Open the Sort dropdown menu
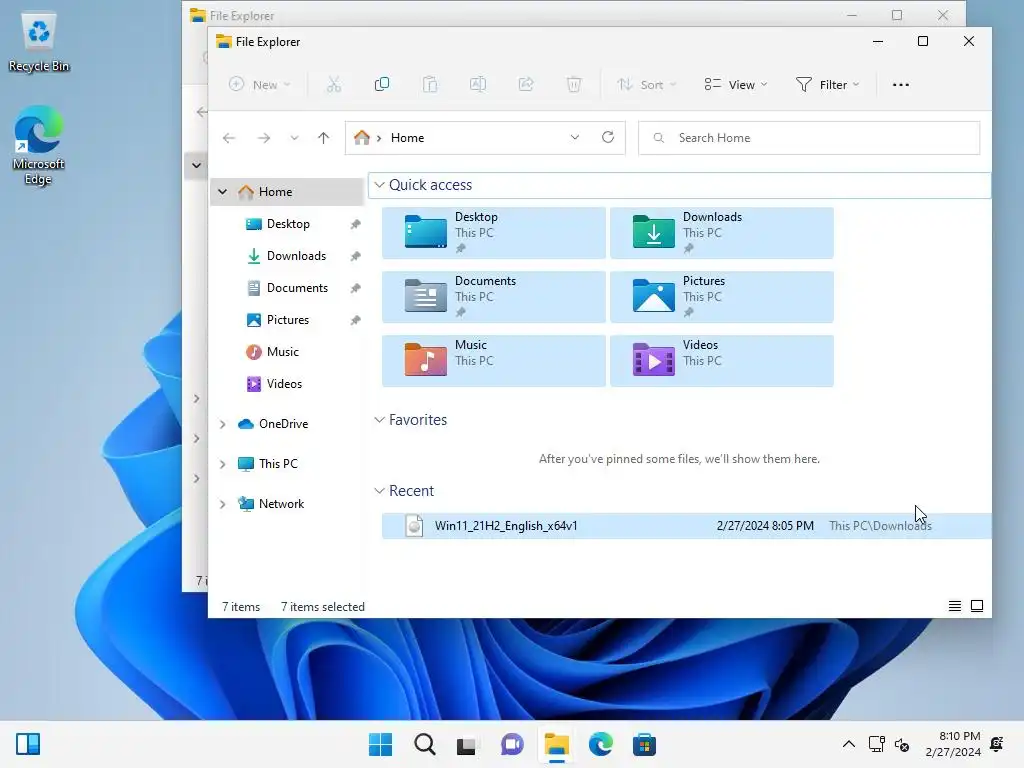 click(647, 84)
